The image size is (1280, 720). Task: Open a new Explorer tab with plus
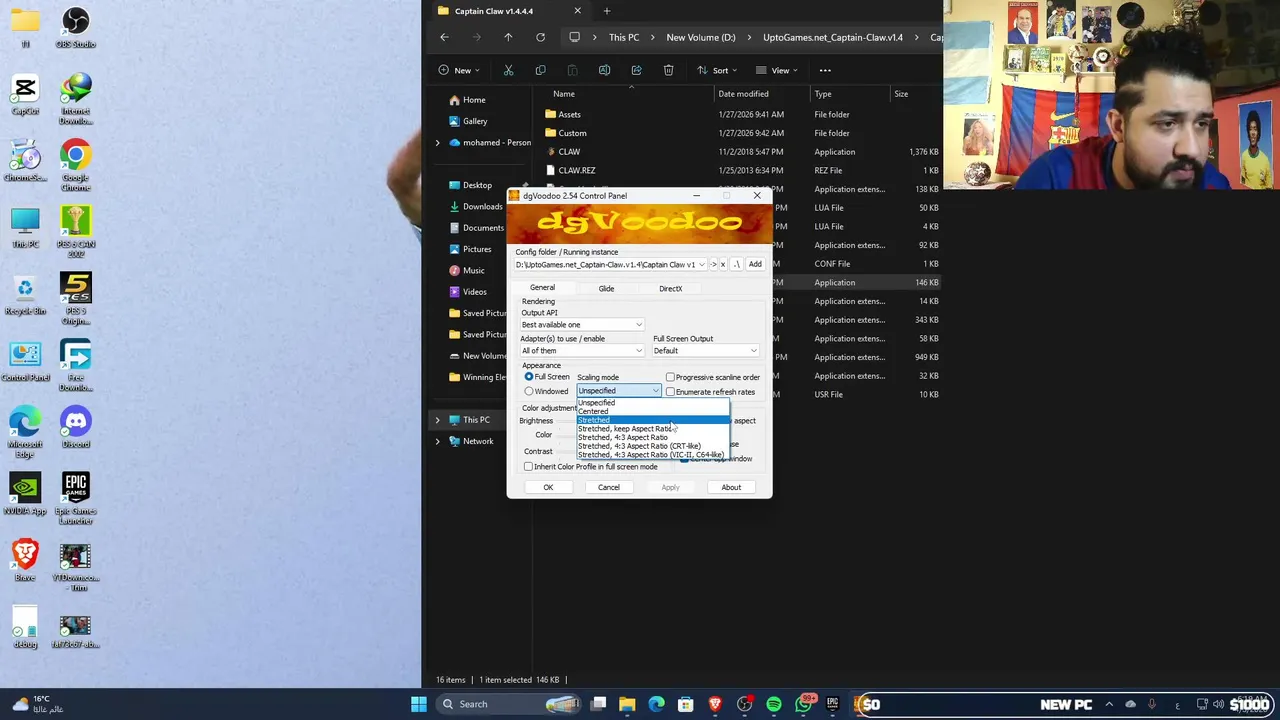point(606,11)
